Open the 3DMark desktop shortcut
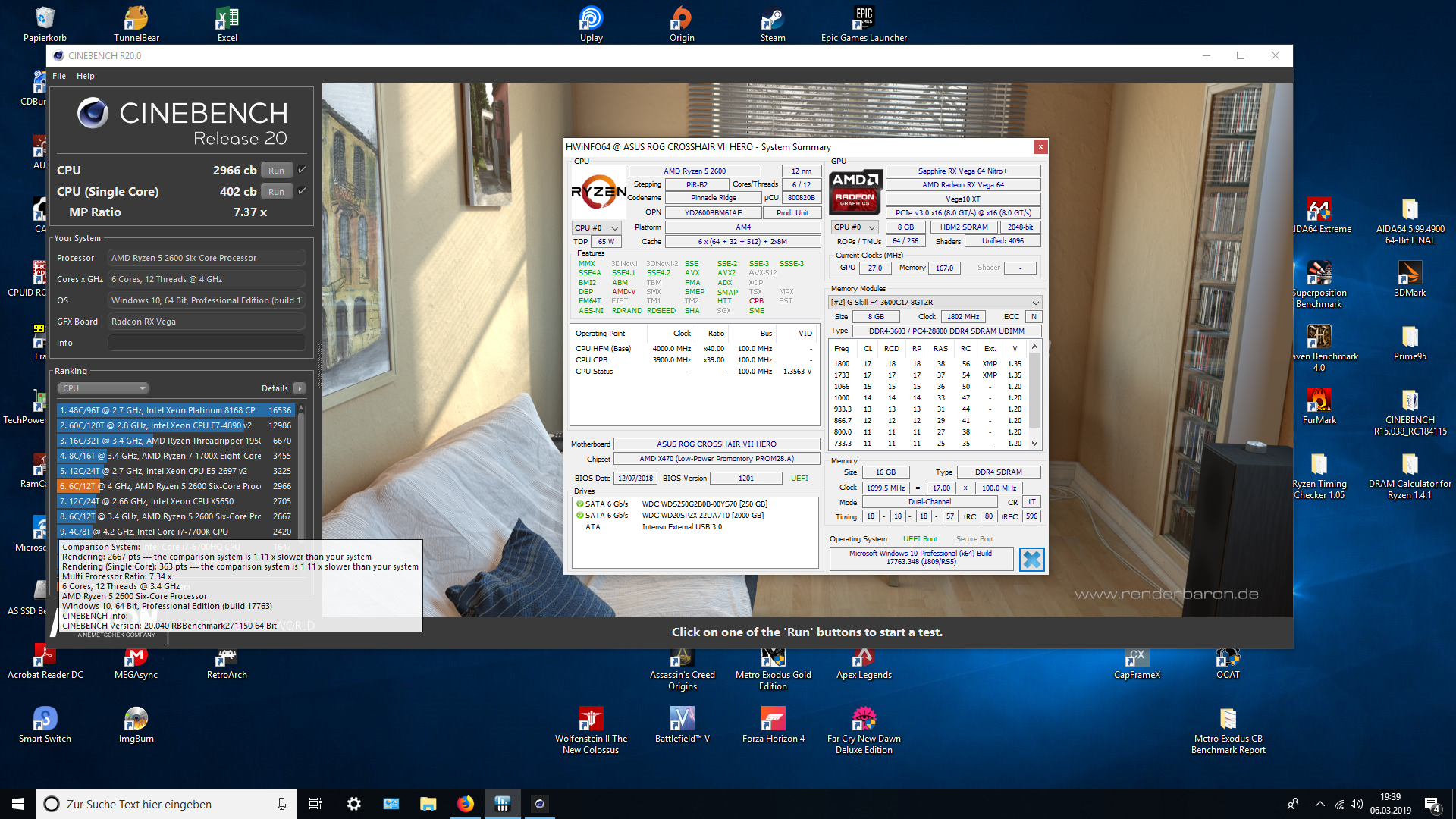1456x819 pixels. (1409, 273)
